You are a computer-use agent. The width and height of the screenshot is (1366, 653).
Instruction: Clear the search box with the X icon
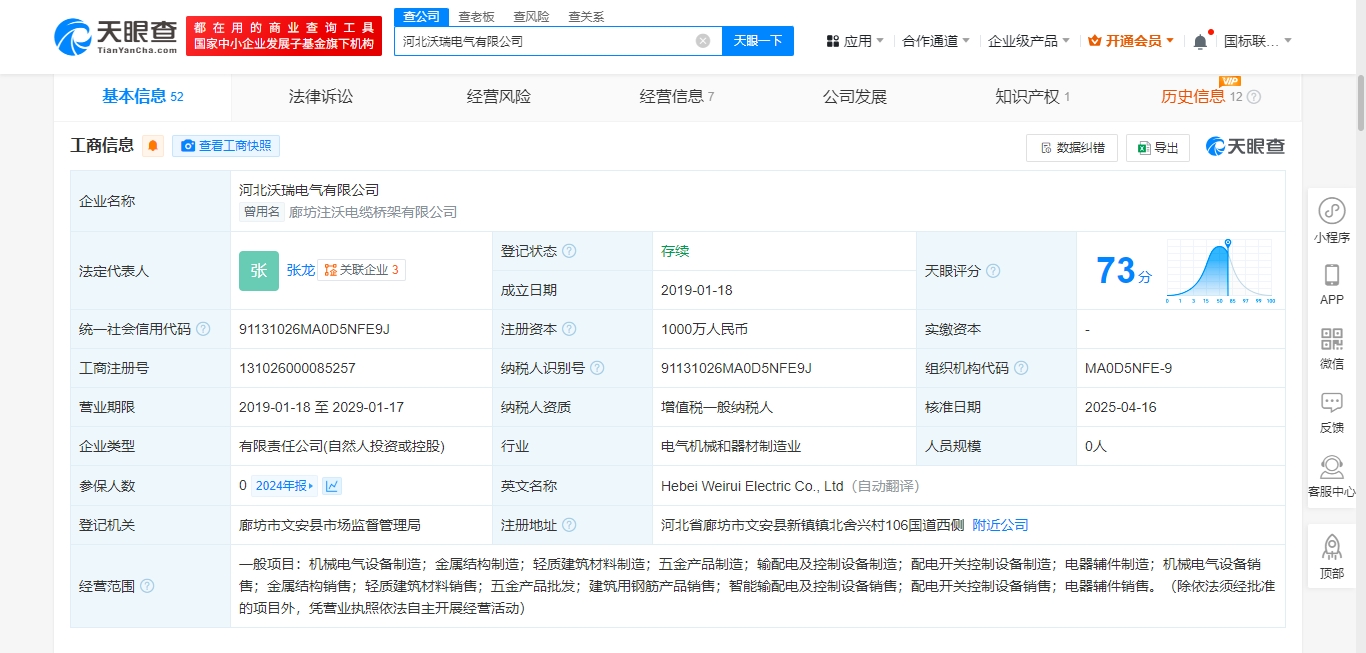(x=703, y=41)
